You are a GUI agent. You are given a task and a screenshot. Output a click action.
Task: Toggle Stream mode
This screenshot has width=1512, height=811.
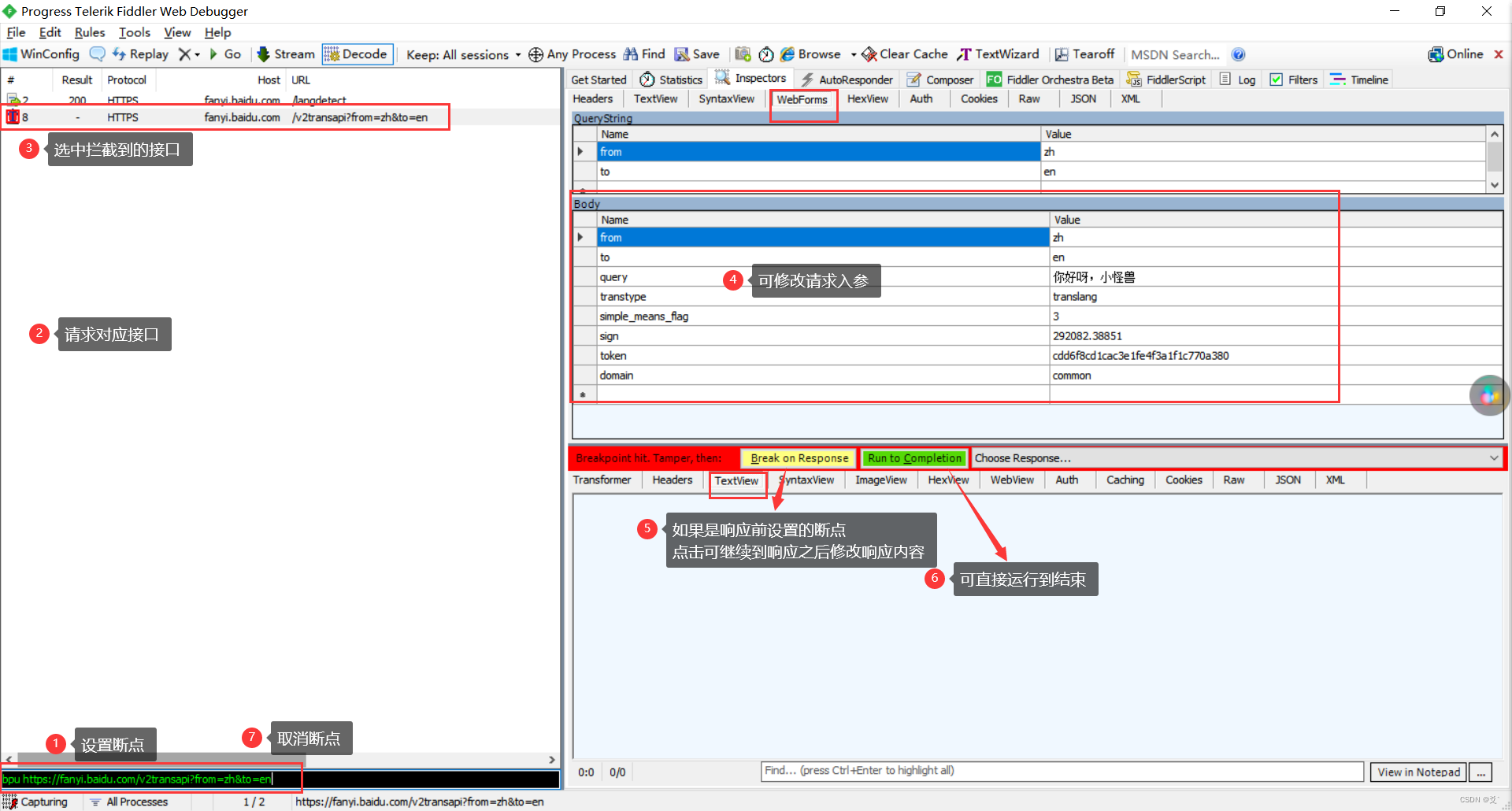(x=286, y=54)
